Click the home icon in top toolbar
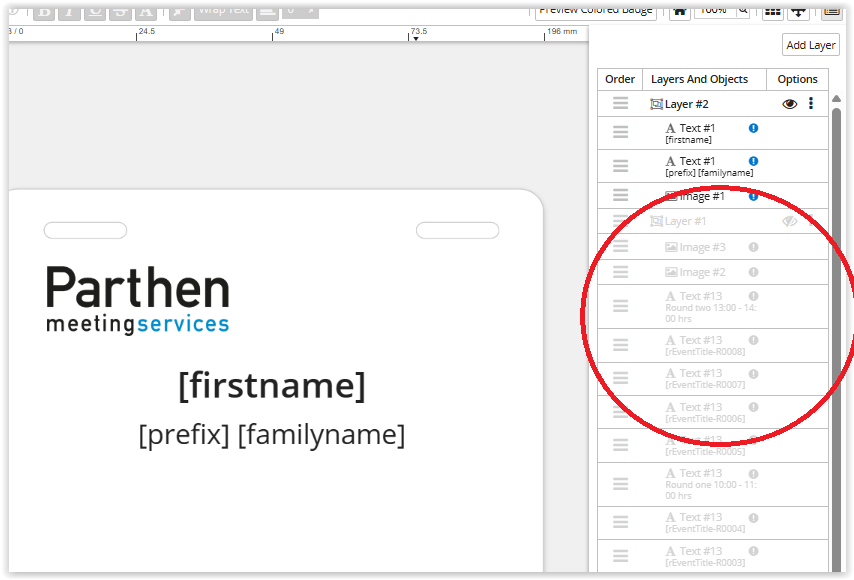Viewport: 854px width, 580px height. (680, 10)
